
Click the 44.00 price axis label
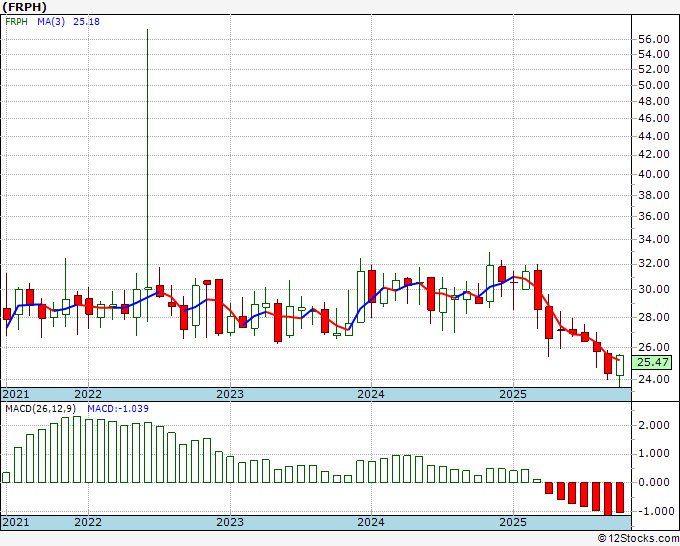pos(654,136)
